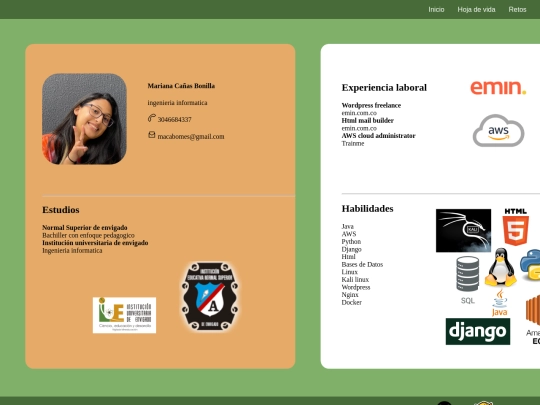Click the Amazon EC2 orange logo
540x405 pixels.
coord(533,320)
